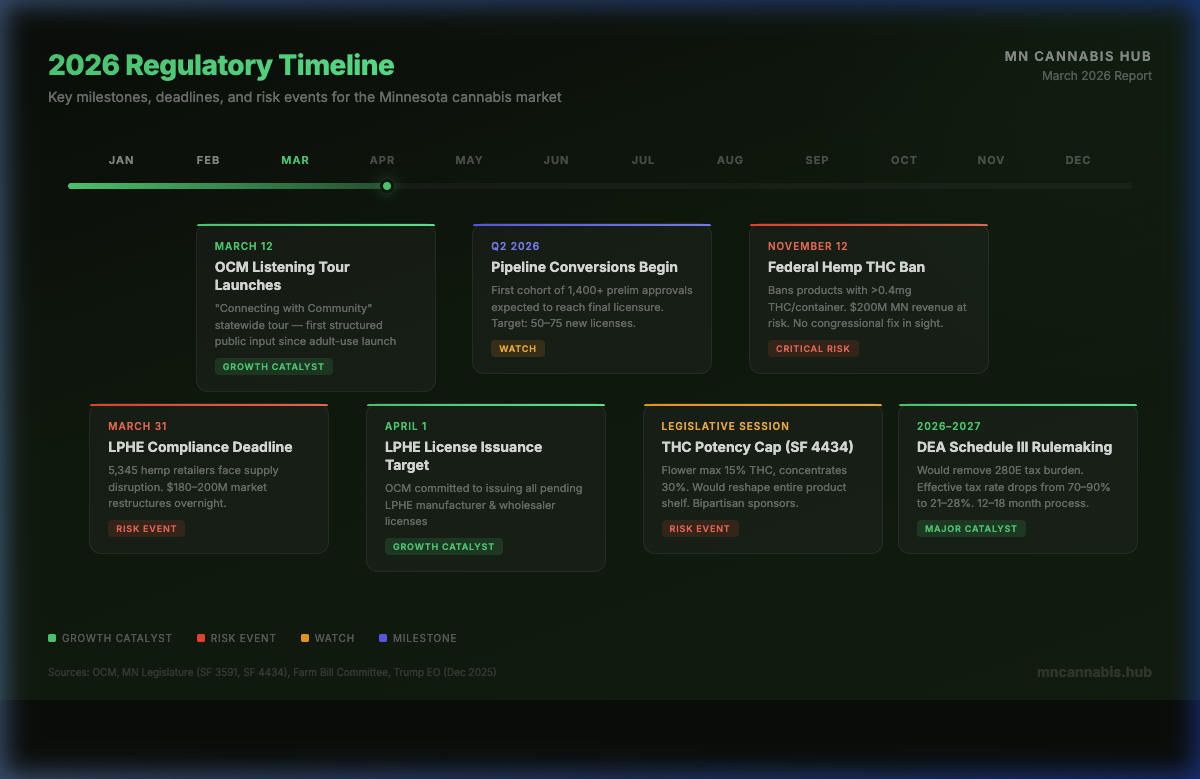Viewport: 1200px width, 779px height.
Task: Click the MN Cannabis Hub header logo
Action: click(1078, 56)
